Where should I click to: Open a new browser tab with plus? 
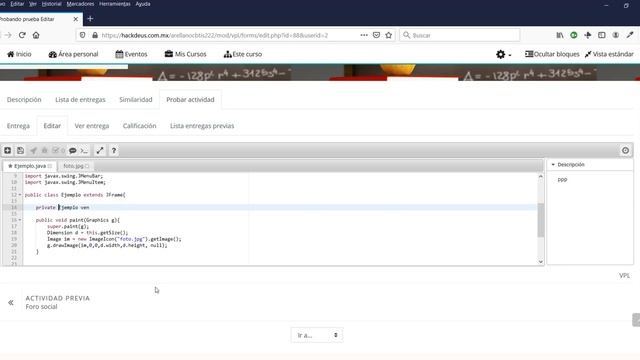coord(90,19)
